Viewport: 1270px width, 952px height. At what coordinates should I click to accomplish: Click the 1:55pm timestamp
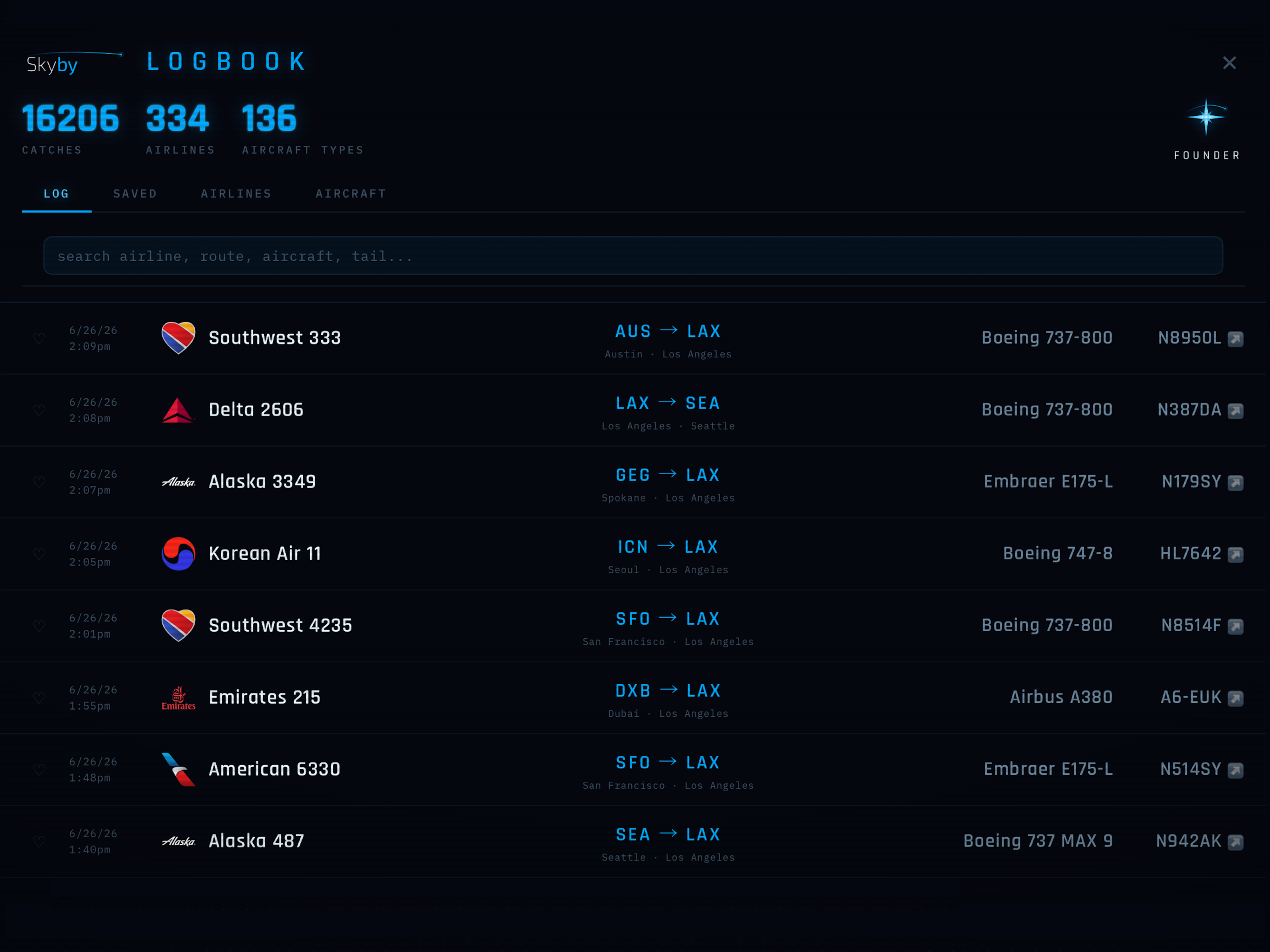pos(90,706)
